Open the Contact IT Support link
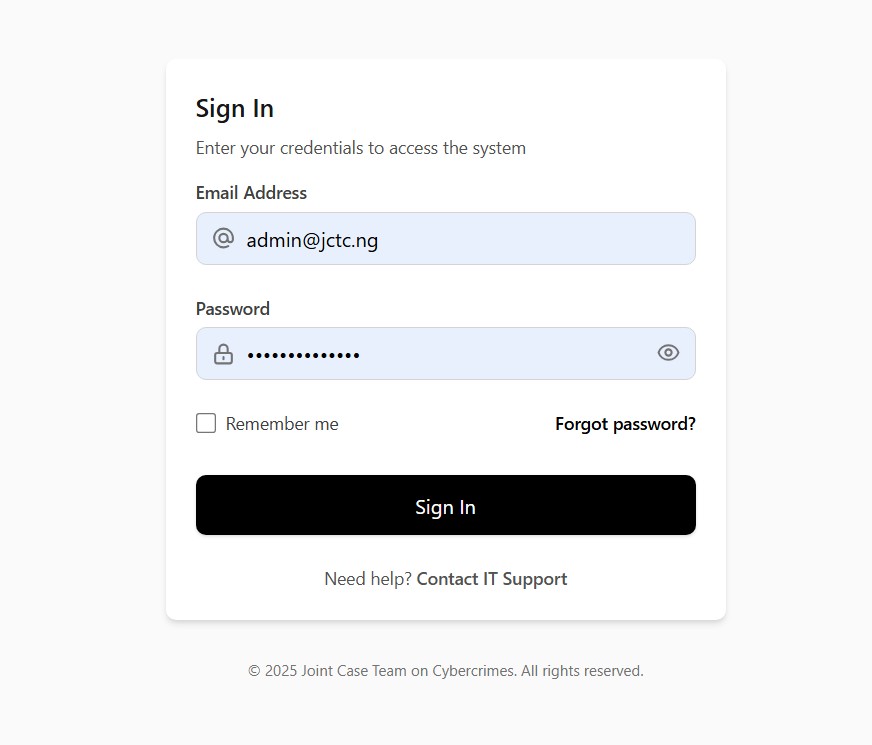This screenshot has height=745, width=872. pos(492,579)
